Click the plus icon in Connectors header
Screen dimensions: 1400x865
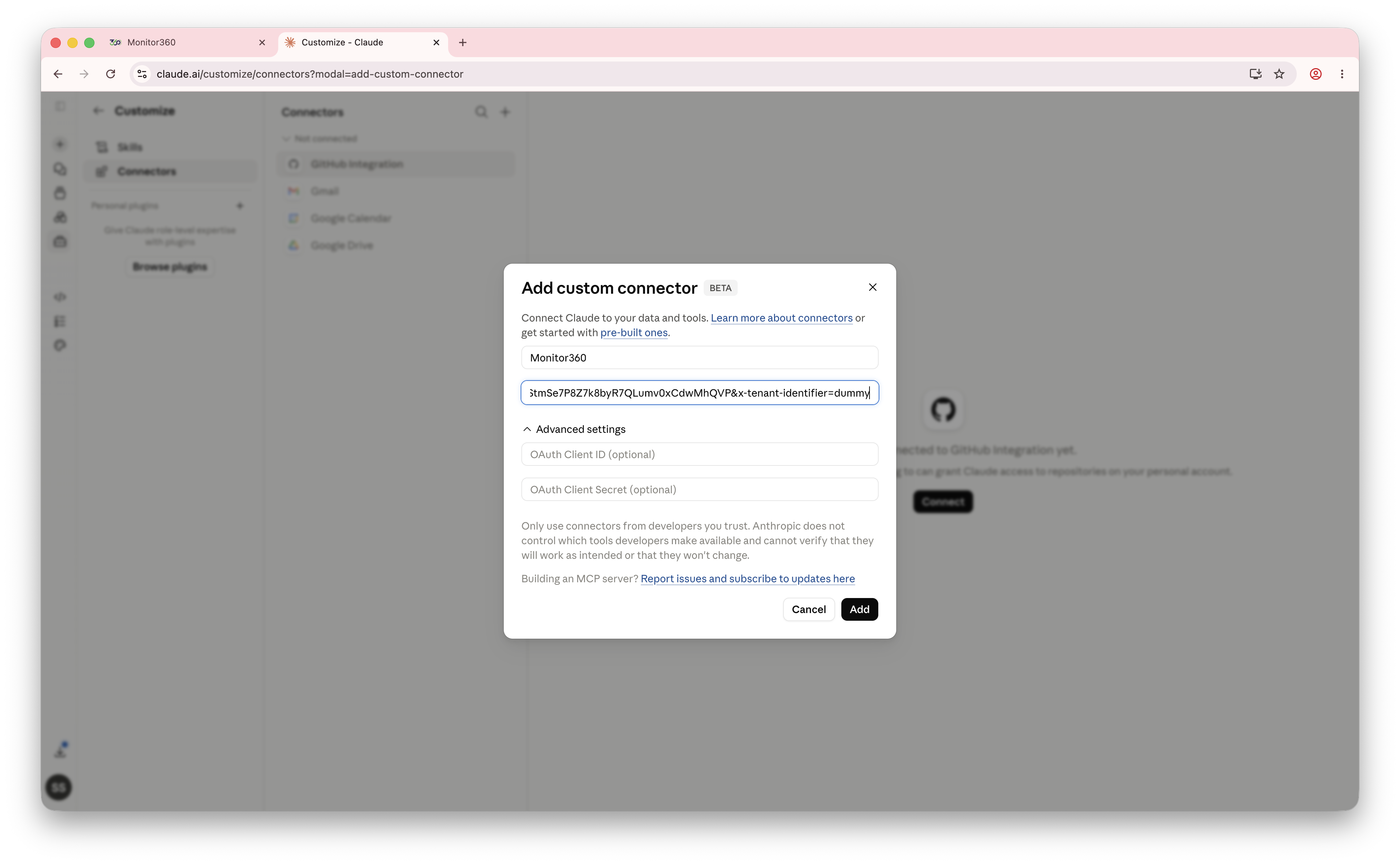click(x=505, y=112)
